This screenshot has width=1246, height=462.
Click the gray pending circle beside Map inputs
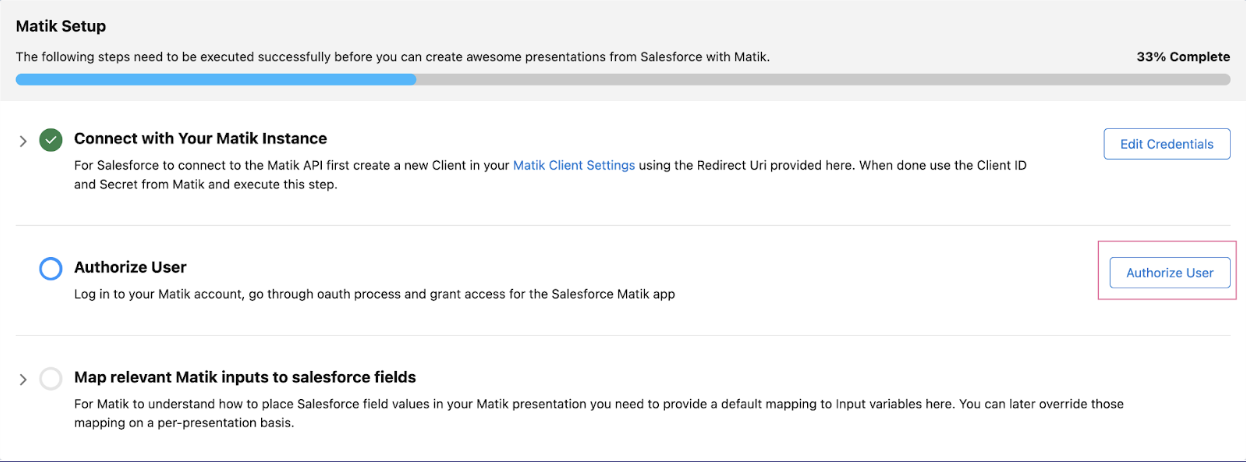(x=51, y=379)
